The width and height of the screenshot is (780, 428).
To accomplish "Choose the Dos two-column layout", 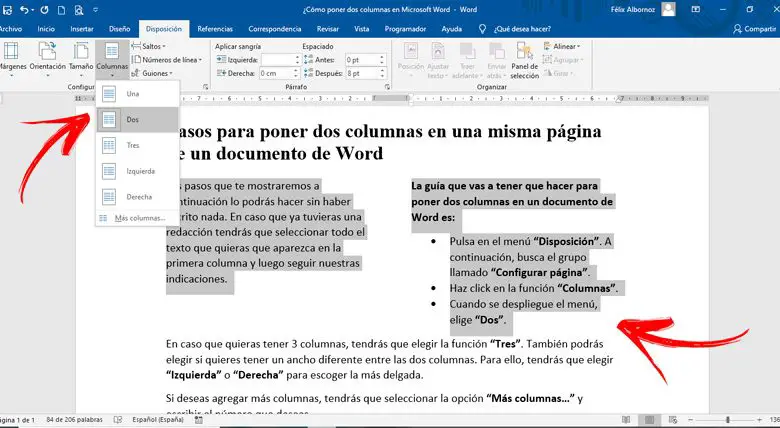I will click(x=137, y=119).
